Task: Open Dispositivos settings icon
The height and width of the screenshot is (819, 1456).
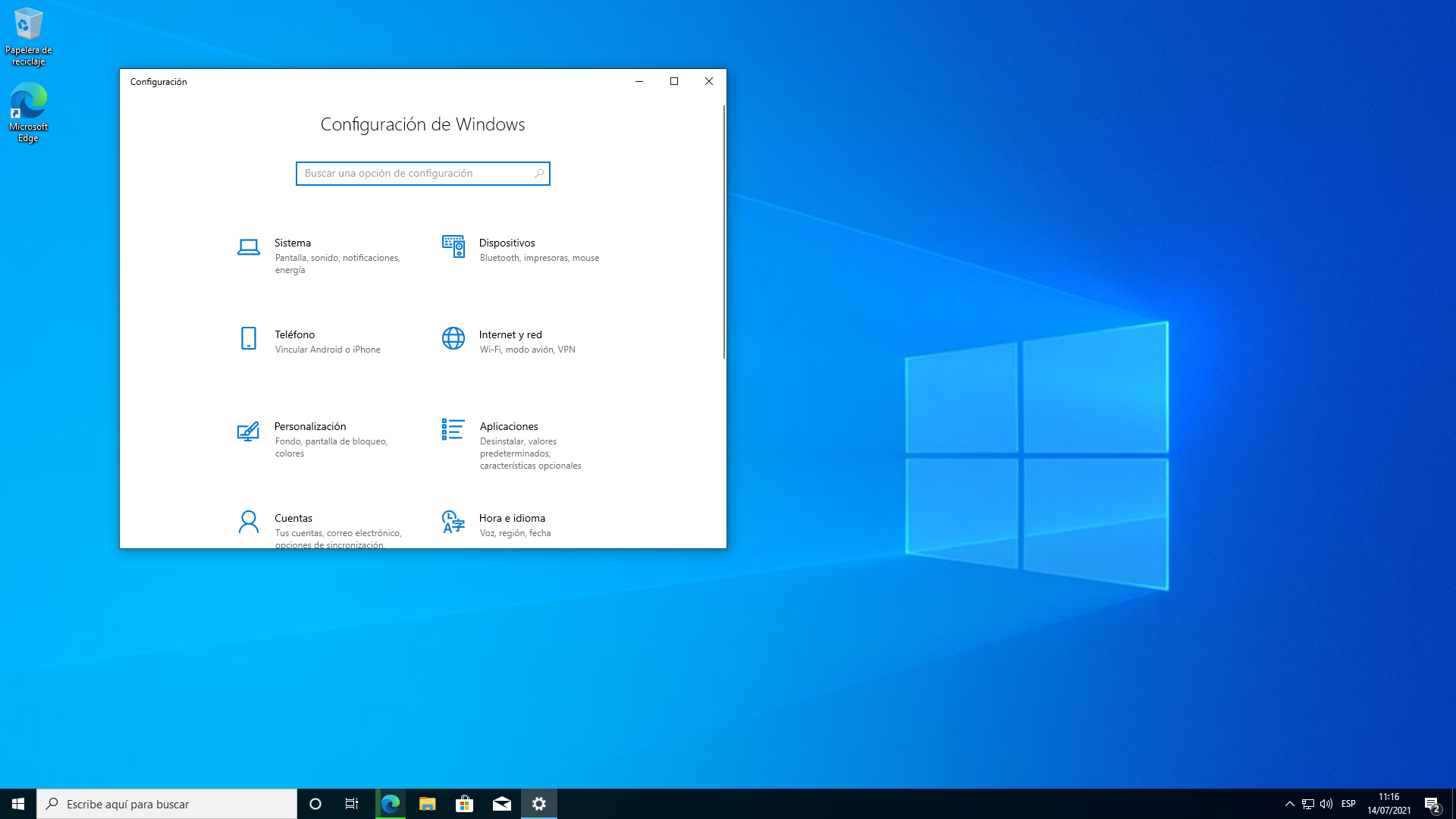Action: [453, 246]
